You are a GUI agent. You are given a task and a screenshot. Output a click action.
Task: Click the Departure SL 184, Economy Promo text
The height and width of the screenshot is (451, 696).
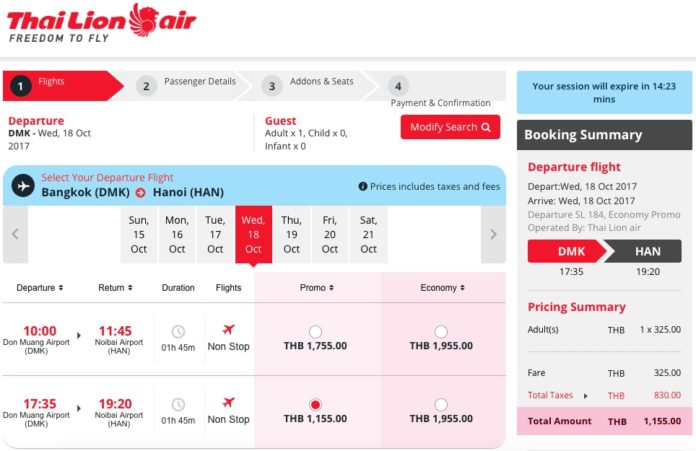point(604,215)
